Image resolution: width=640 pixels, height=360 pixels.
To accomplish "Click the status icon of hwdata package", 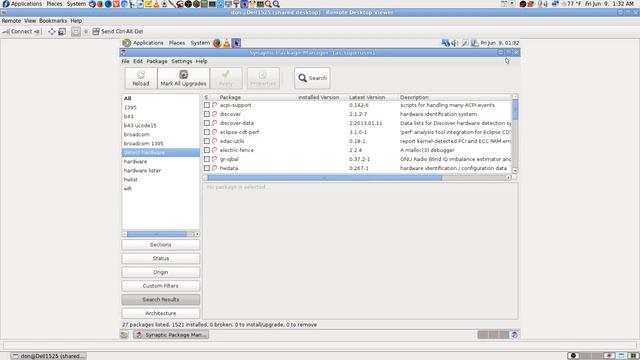I will [214, 168].
